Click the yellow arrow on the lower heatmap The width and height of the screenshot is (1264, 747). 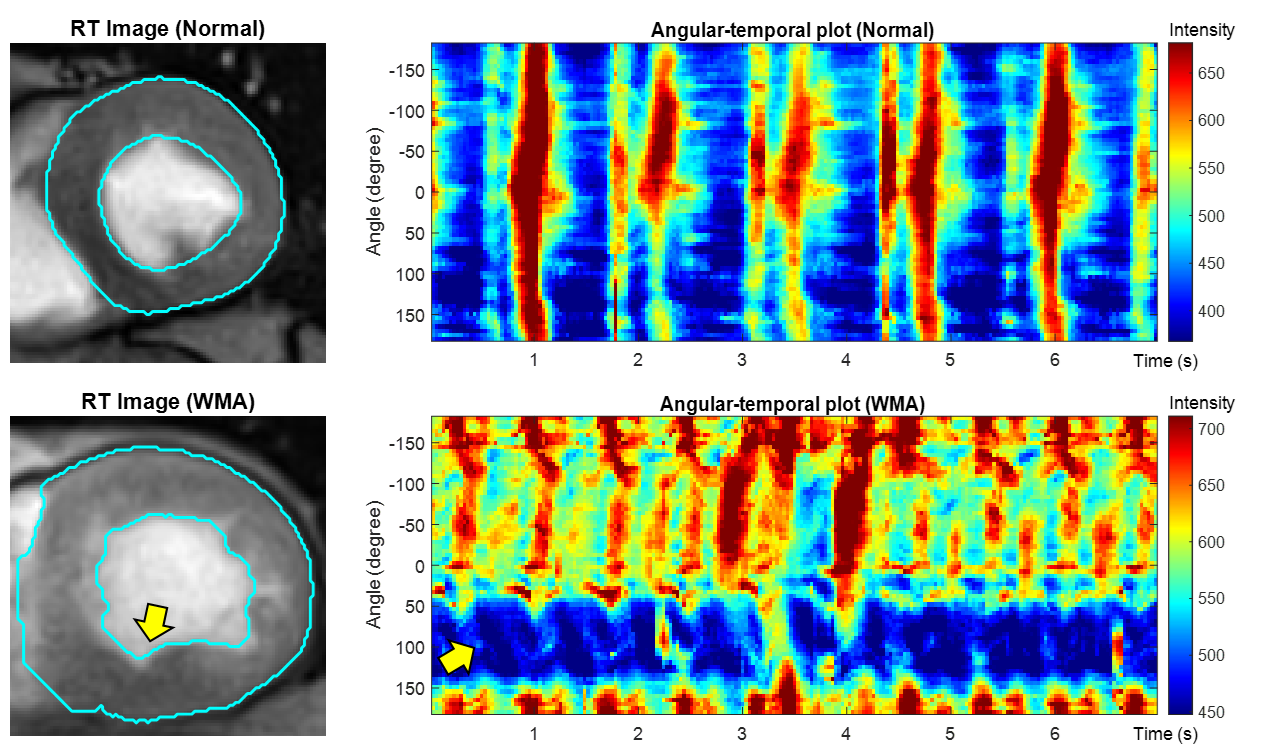click(x=457, y=657)
